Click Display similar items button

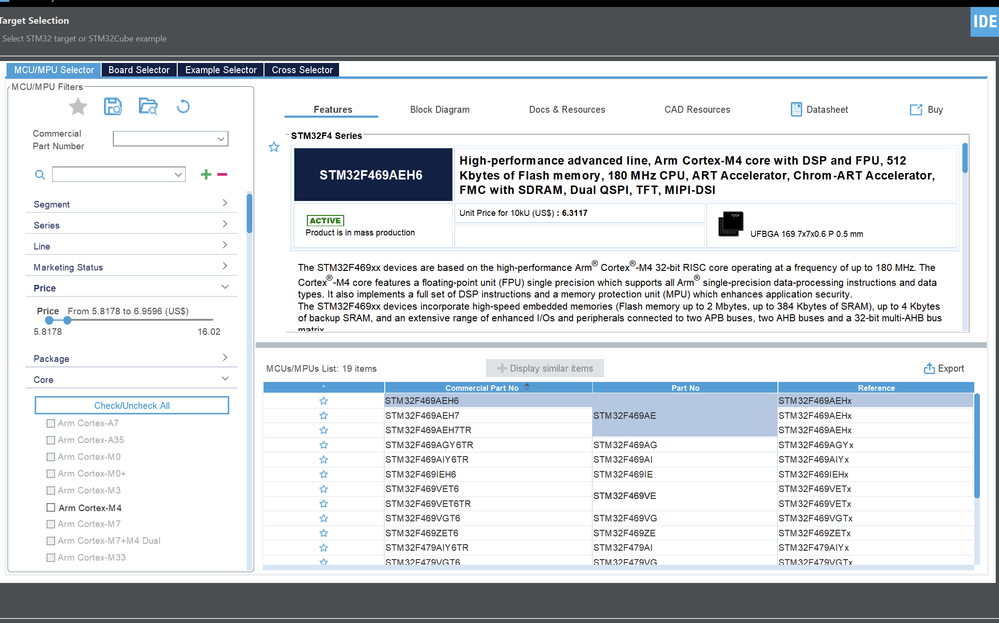[545, 368]
